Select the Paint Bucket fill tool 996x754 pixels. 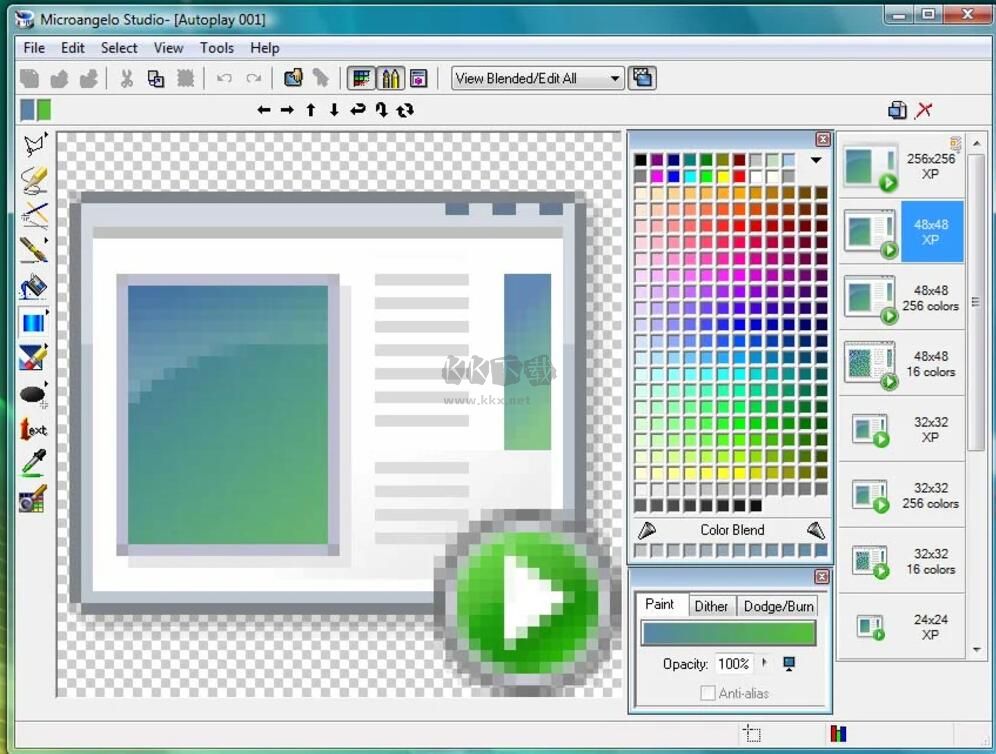click(33, 287)
